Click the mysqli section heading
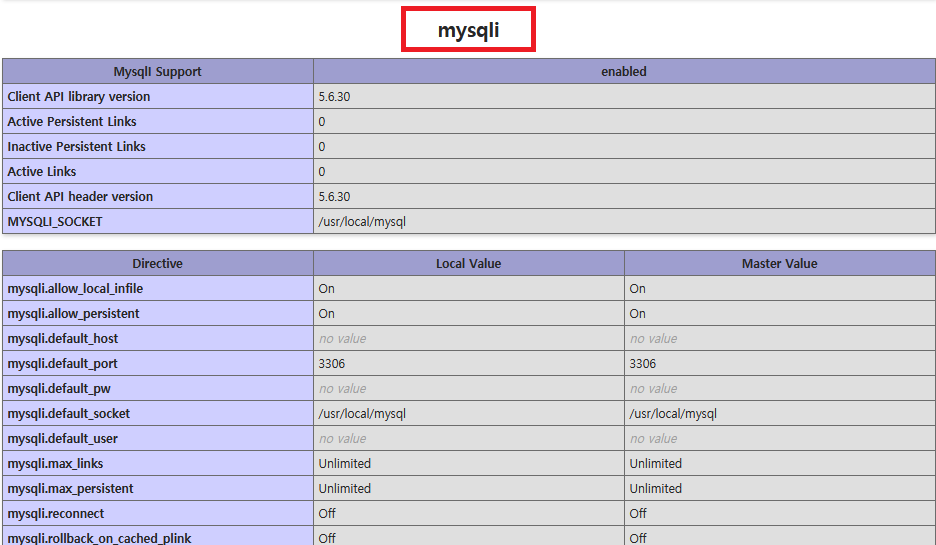This screenshot has width=936, height=545. pyautogui.click(x=468, y=30)
